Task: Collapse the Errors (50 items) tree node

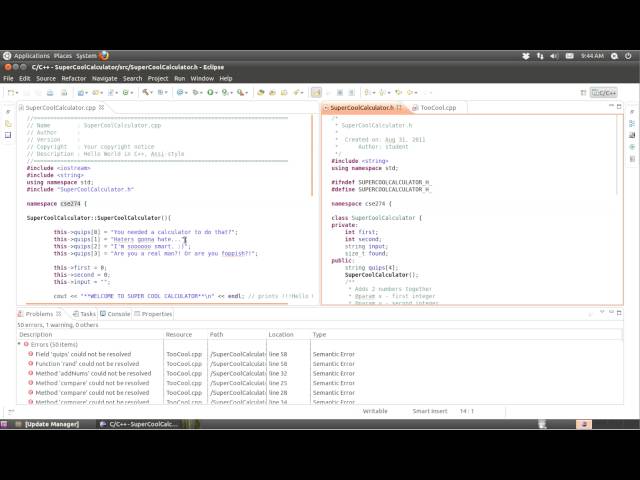Action: click(19, 344)
